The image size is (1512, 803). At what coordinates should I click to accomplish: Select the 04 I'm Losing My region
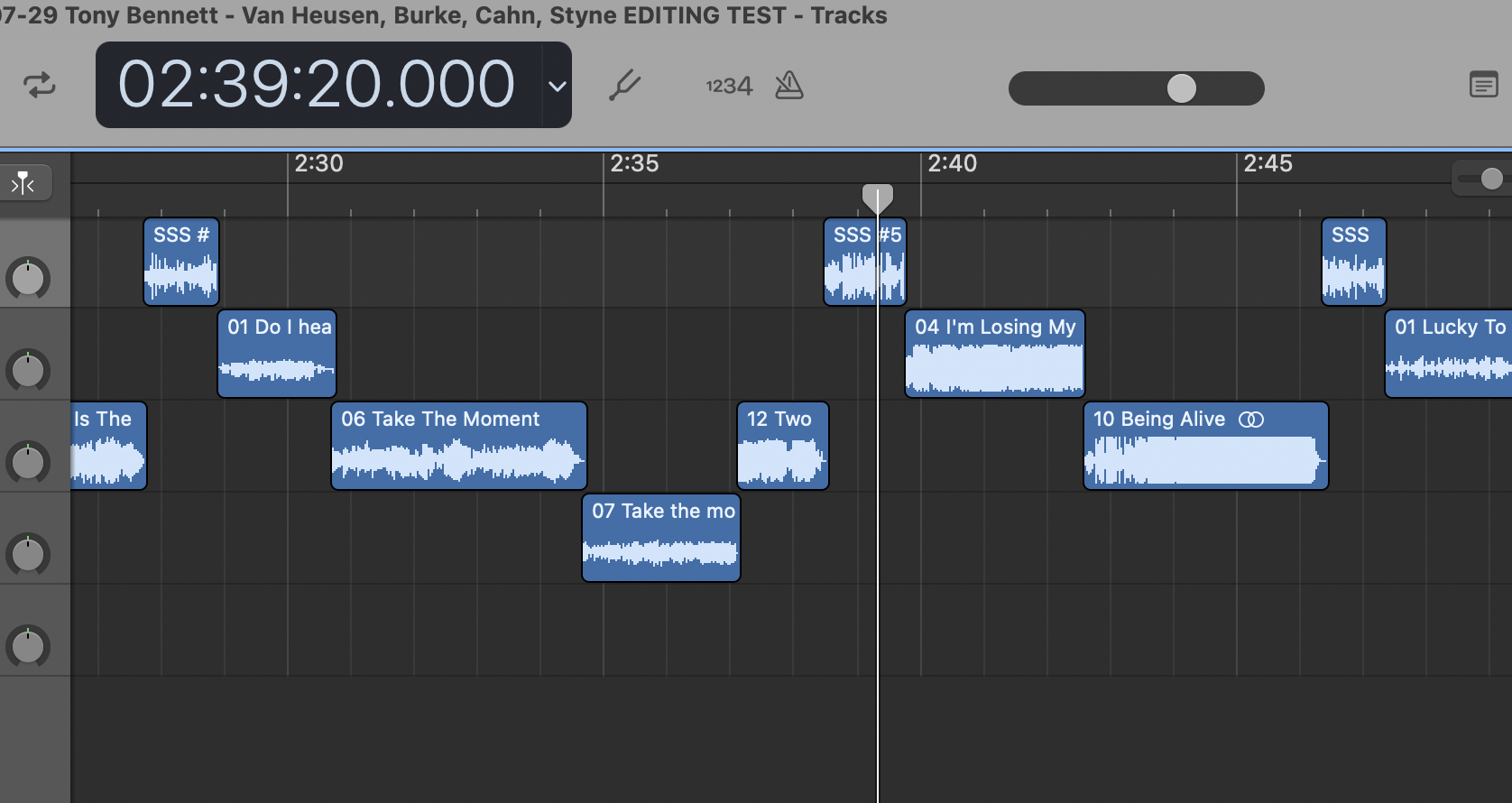[995, 354]
